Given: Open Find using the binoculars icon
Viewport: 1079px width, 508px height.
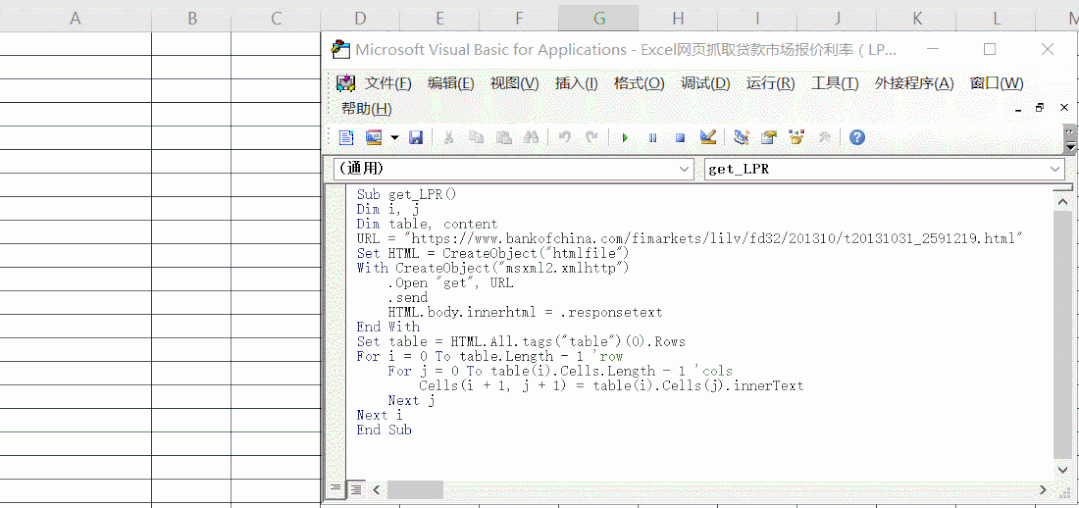Looking at the screenshot, I should coord(531,138).
